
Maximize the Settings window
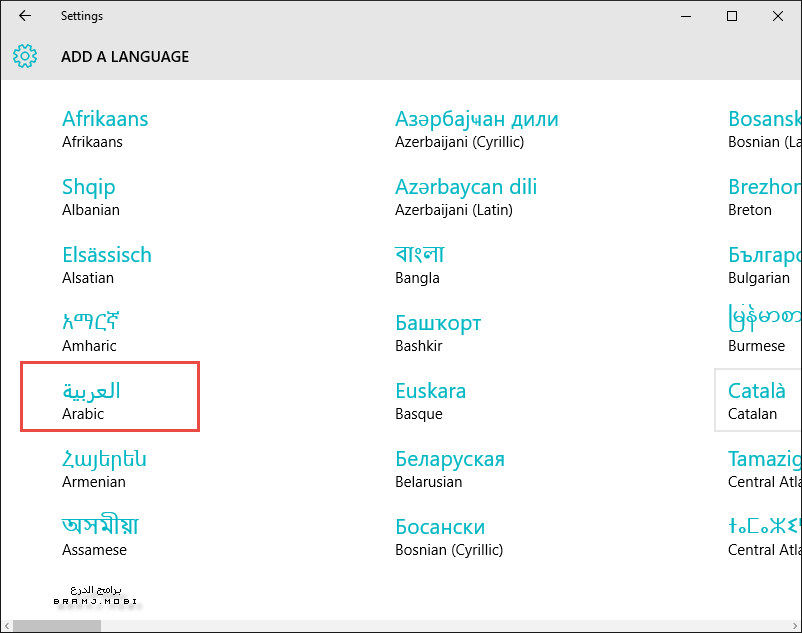732,16
